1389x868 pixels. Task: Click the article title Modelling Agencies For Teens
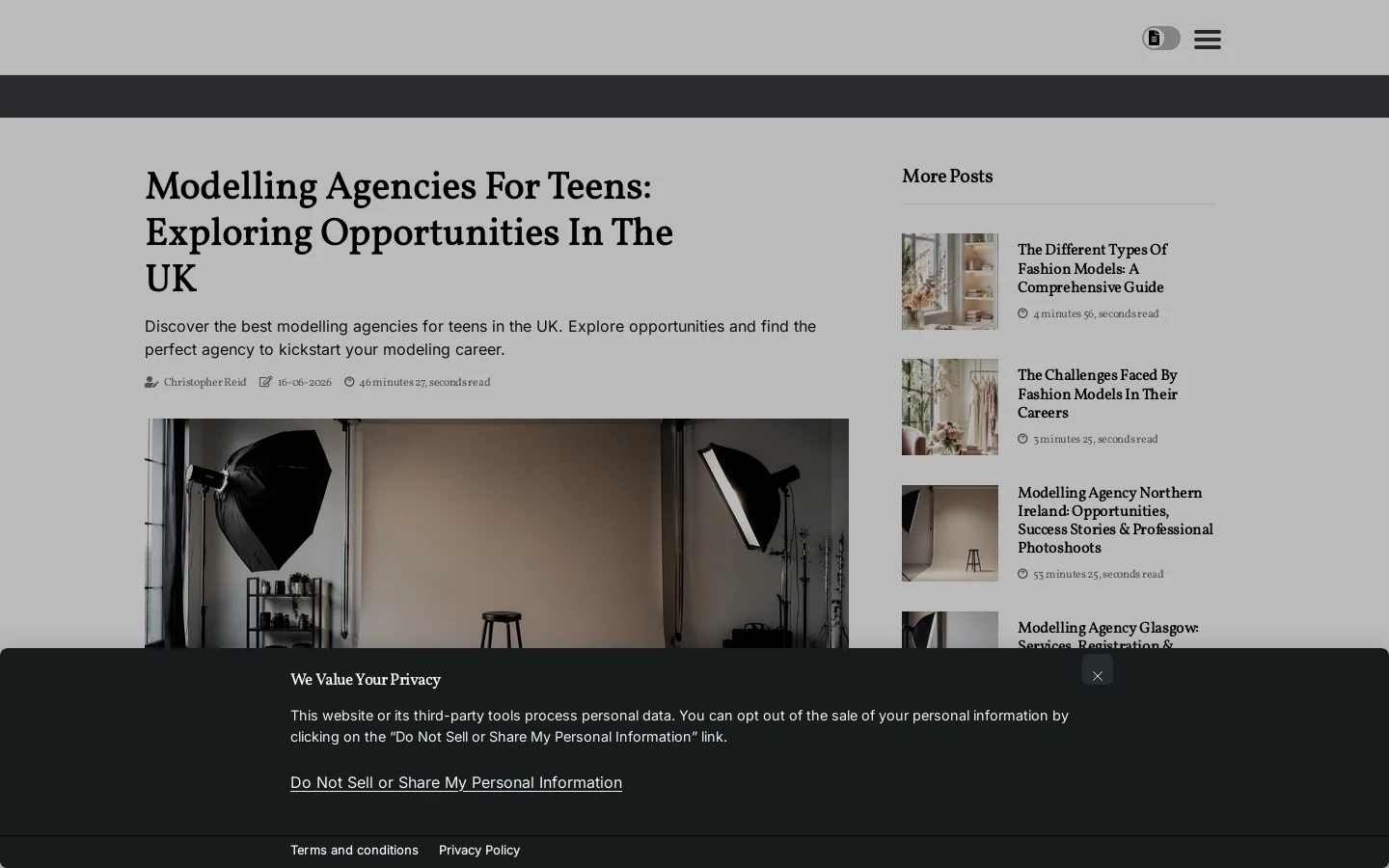pos(409,233)
